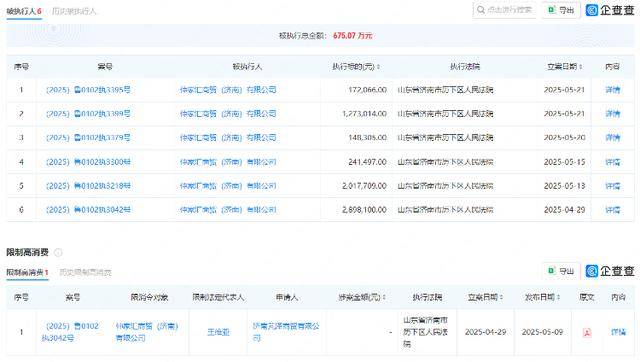Open company link in row 1 of 被执行人
The image size is (640, 362).
point(228,90)
